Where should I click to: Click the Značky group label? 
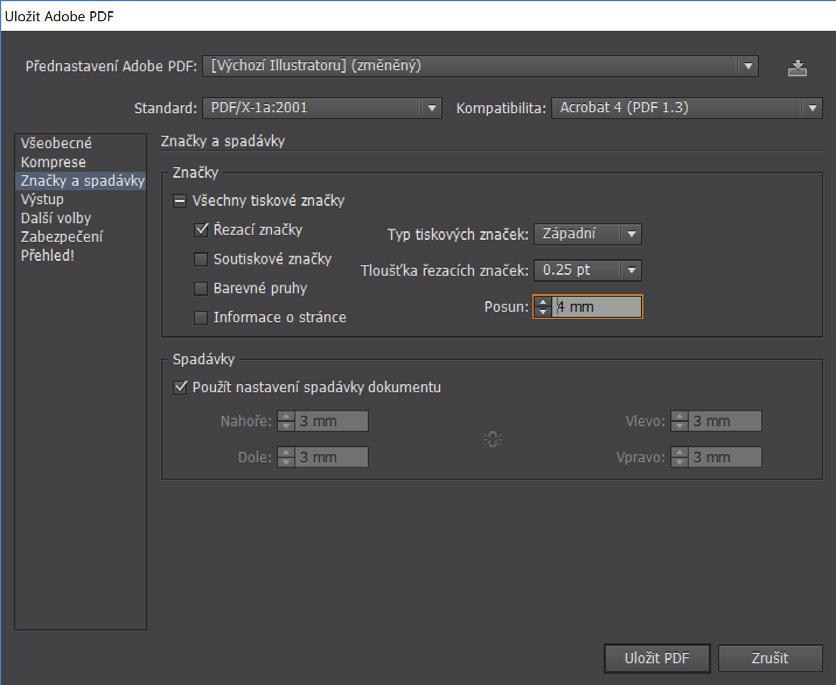(x=195, y=173)
